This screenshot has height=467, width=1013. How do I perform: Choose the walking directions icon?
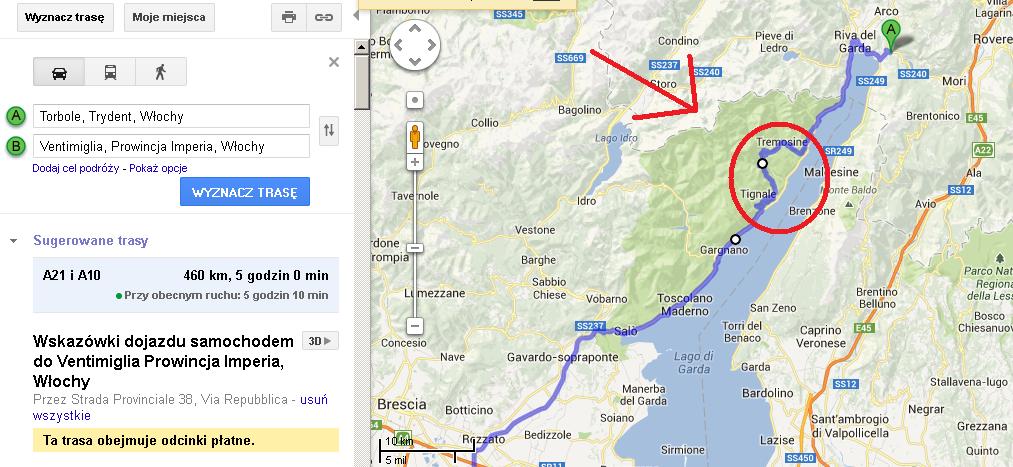pyautogui.click(x=161, y=72)
